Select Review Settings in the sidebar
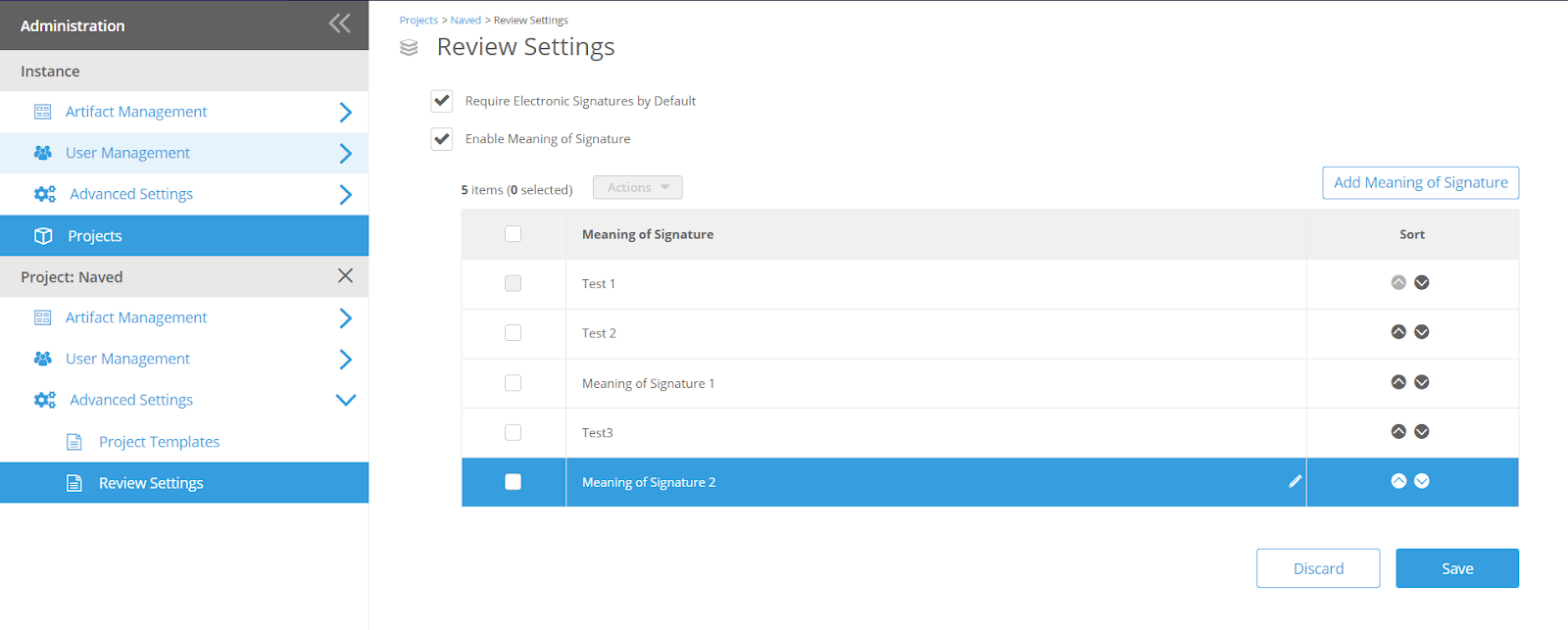1568x630 pixels. 184,483
